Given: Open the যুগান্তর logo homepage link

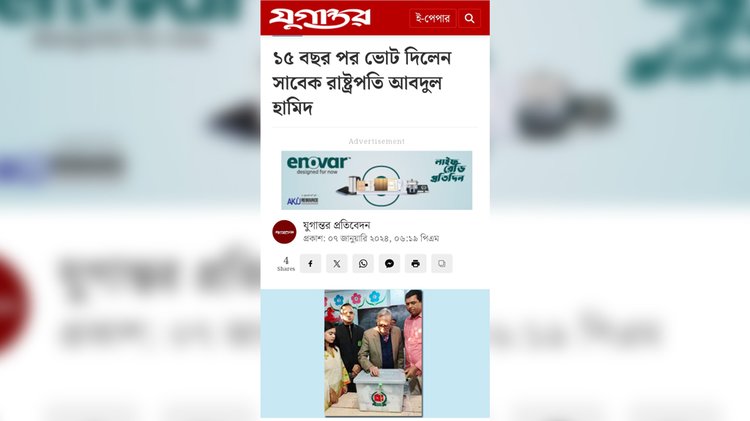Looking at the screenshot, I should [320, 18].
